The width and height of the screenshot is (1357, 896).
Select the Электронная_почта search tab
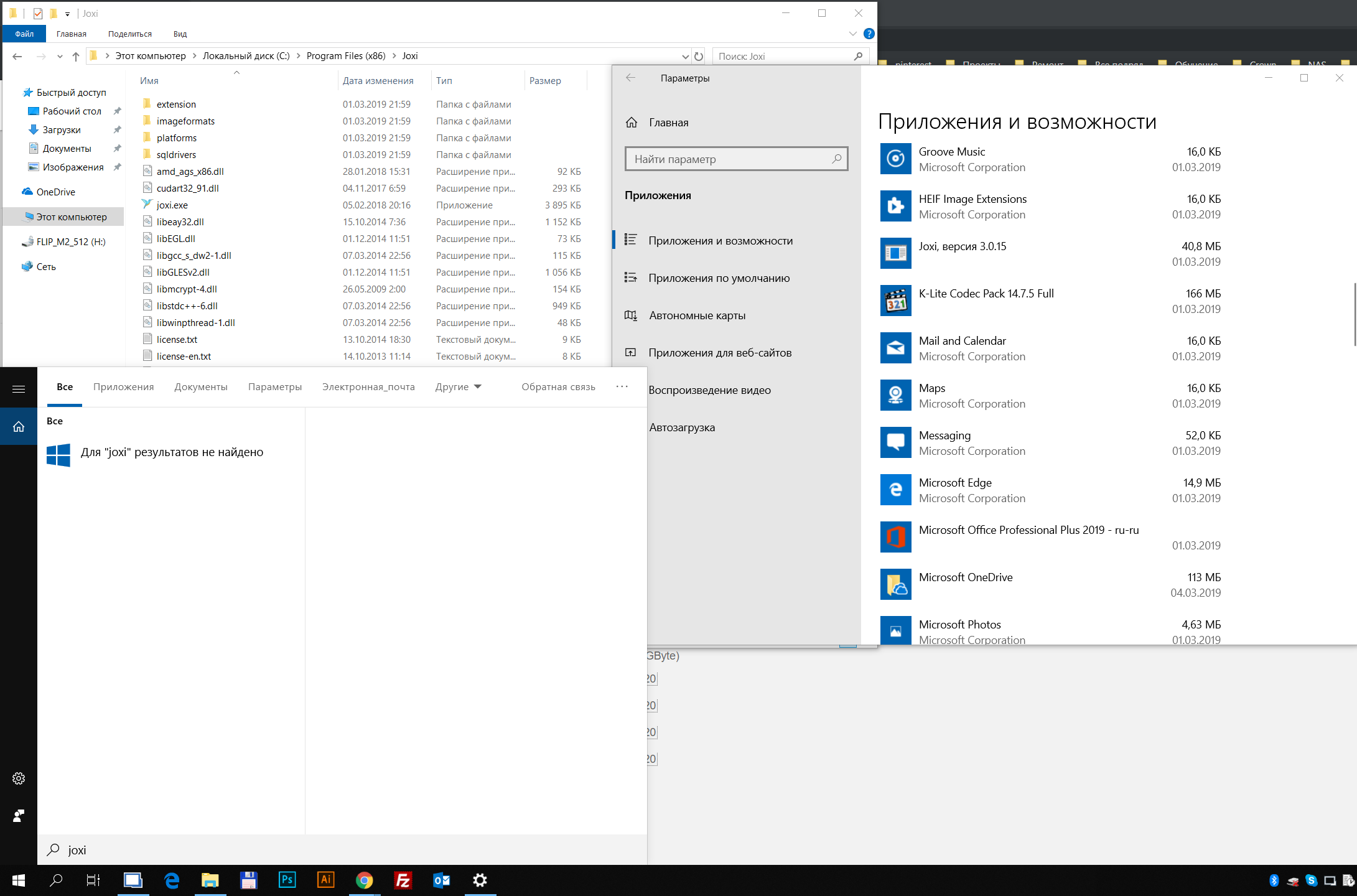(x=368, y=386)
